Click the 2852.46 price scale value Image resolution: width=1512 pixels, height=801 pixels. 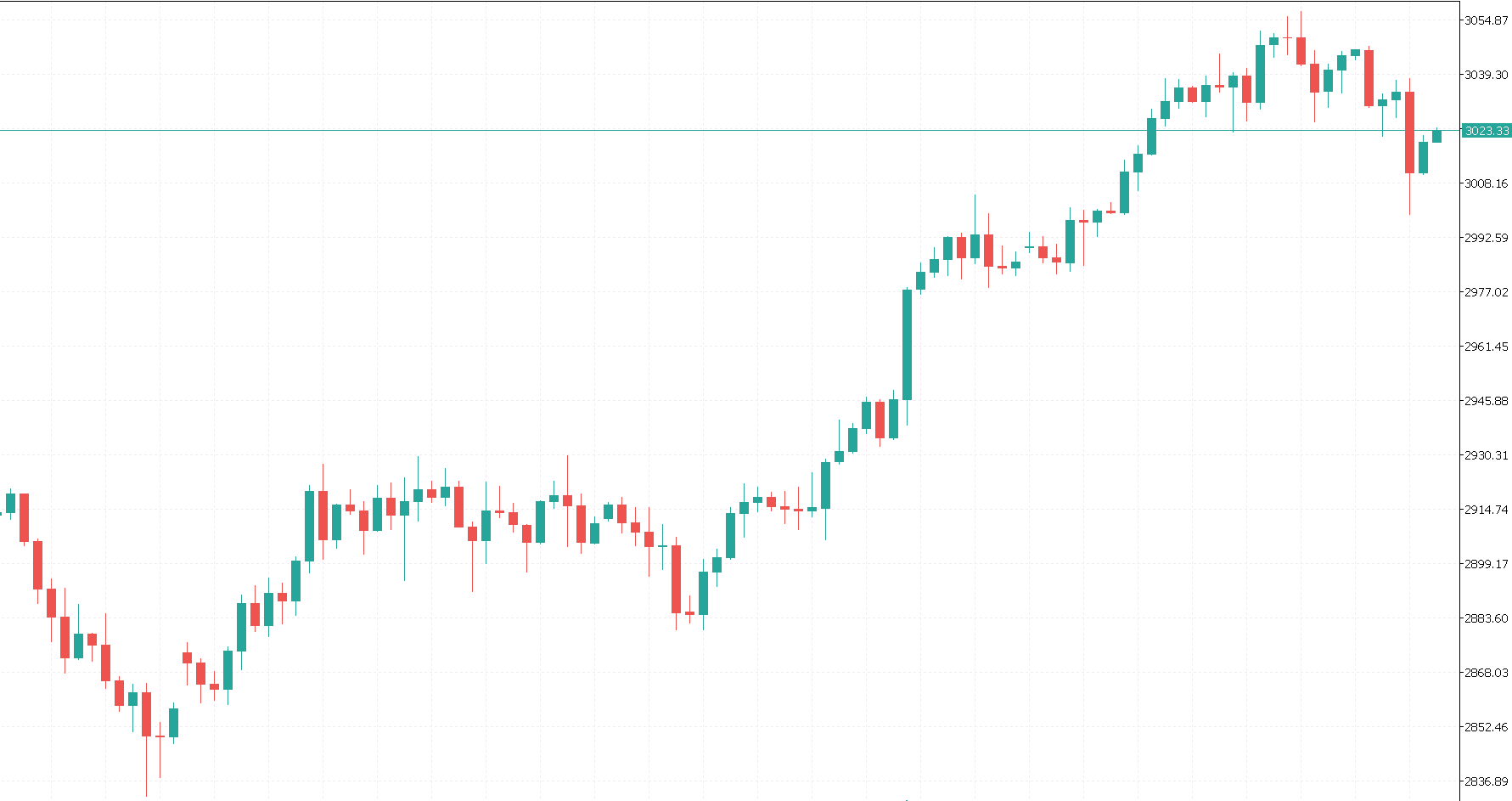coord(1486,727)
